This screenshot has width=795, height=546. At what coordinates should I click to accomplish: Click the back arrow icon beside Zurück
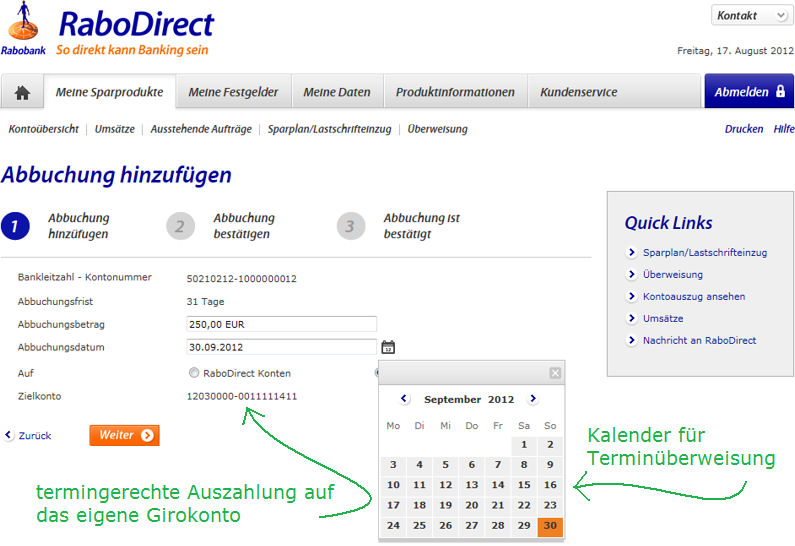8,435
